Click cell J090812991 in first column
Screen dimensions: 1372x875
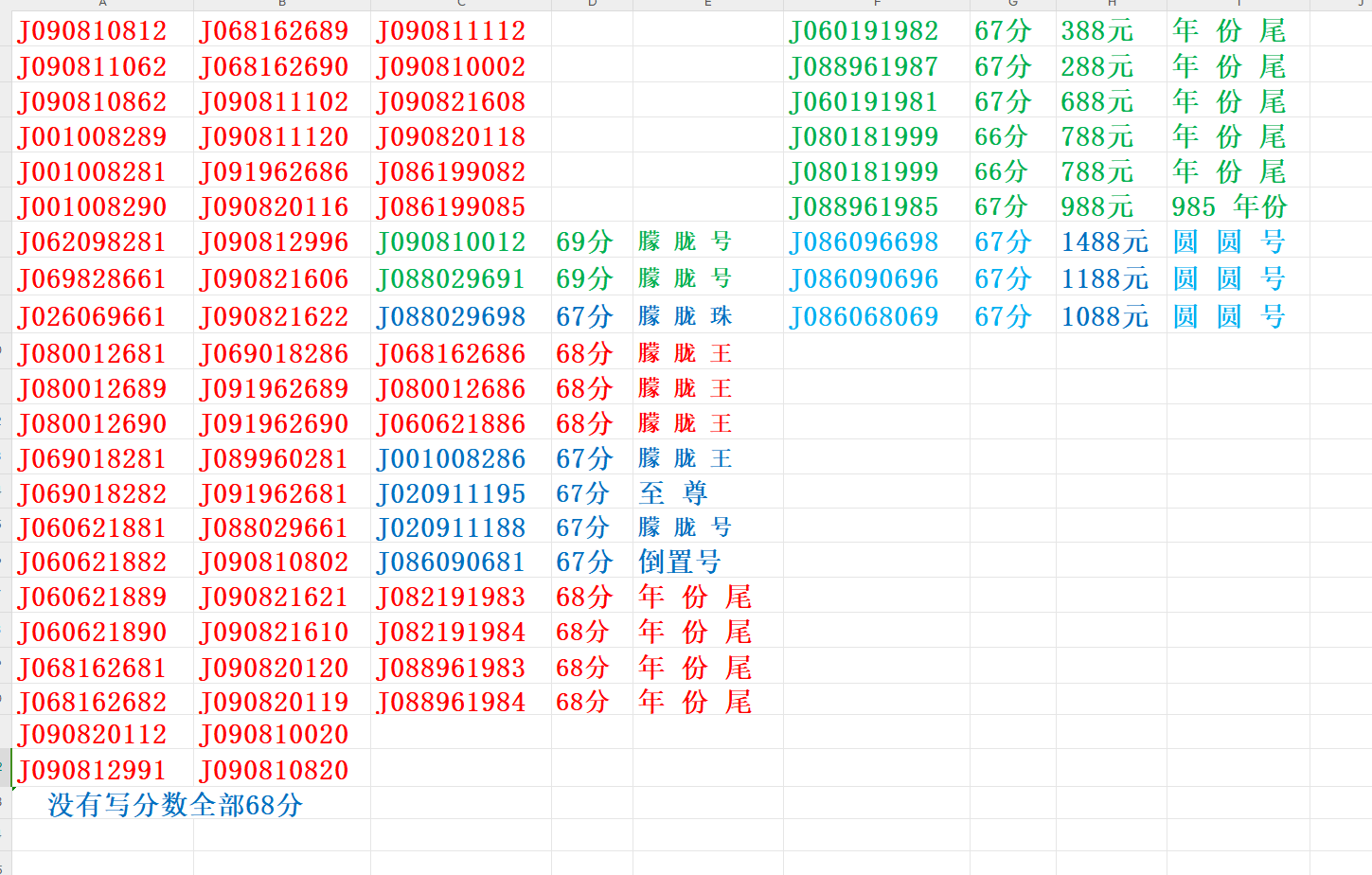point(92,771)
